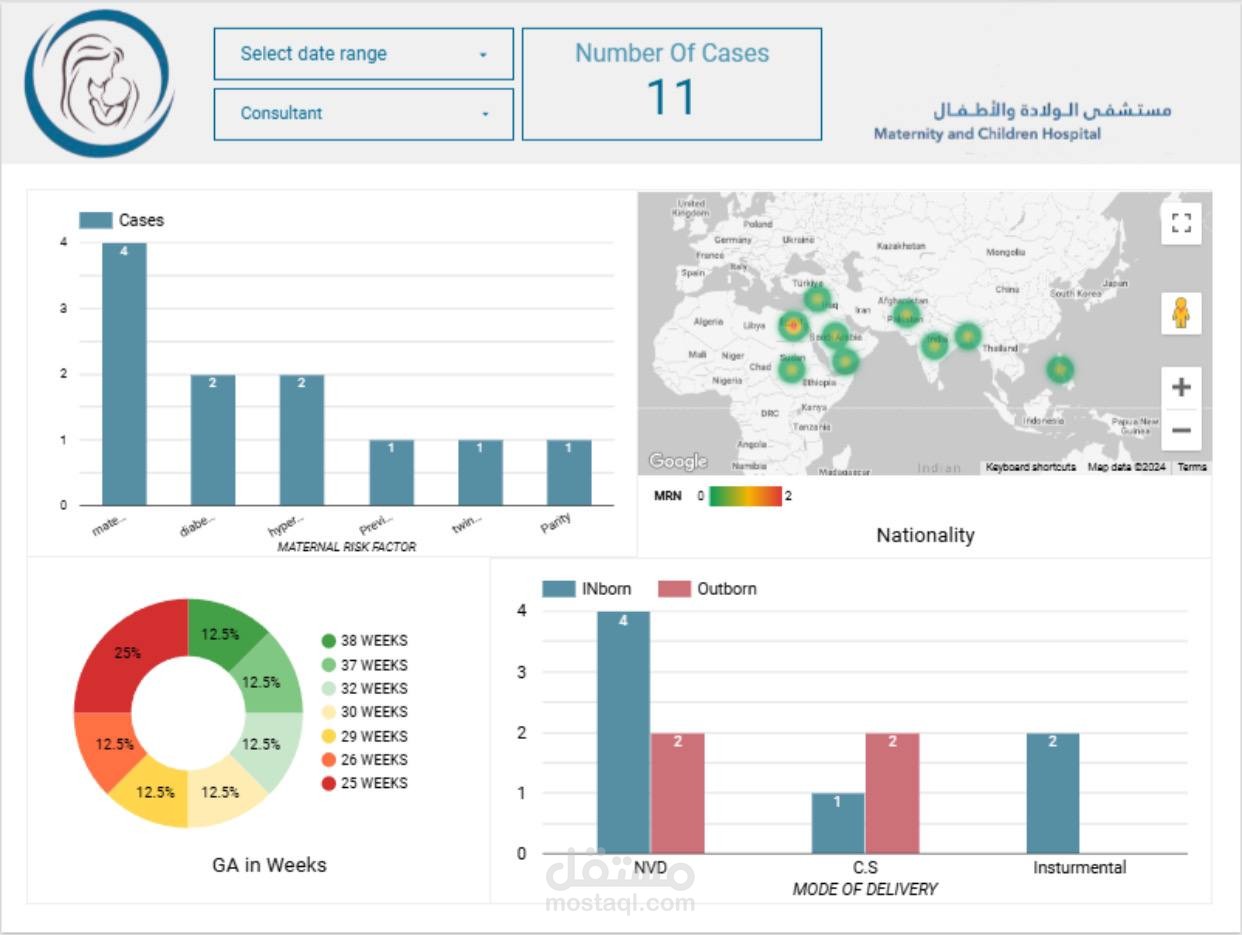Screen dimensions: 1242x935
Task: Click the green heat spot near Indonesia
Action: pyautogui.click(x=1060, y=369)
